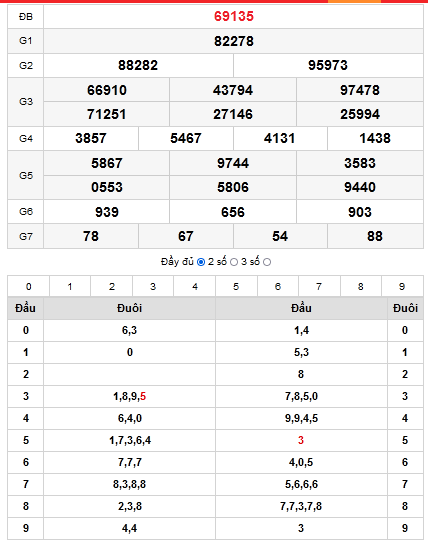Image resolution: width=428 pixels, height=543 pixels.
Task: Click G4 number 5467
Action: 186,139
